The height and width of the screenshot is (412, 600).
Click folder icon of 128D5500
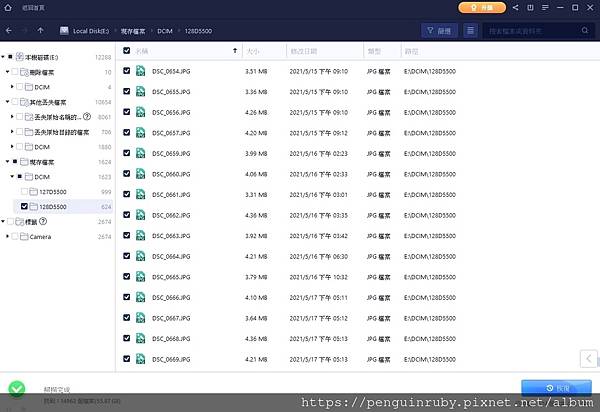(x=33, y=207)
